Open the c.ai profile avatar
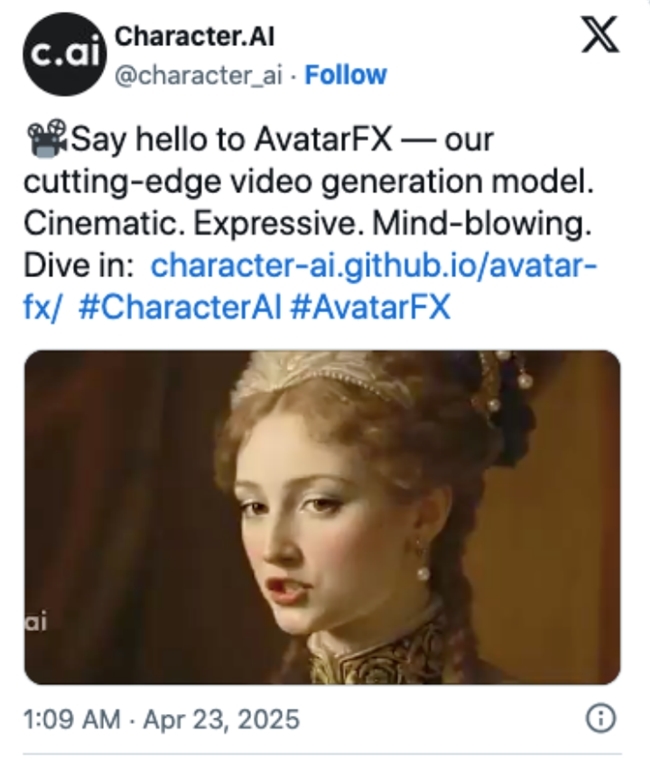The image size is (650, 760). [x=64, y=54]
